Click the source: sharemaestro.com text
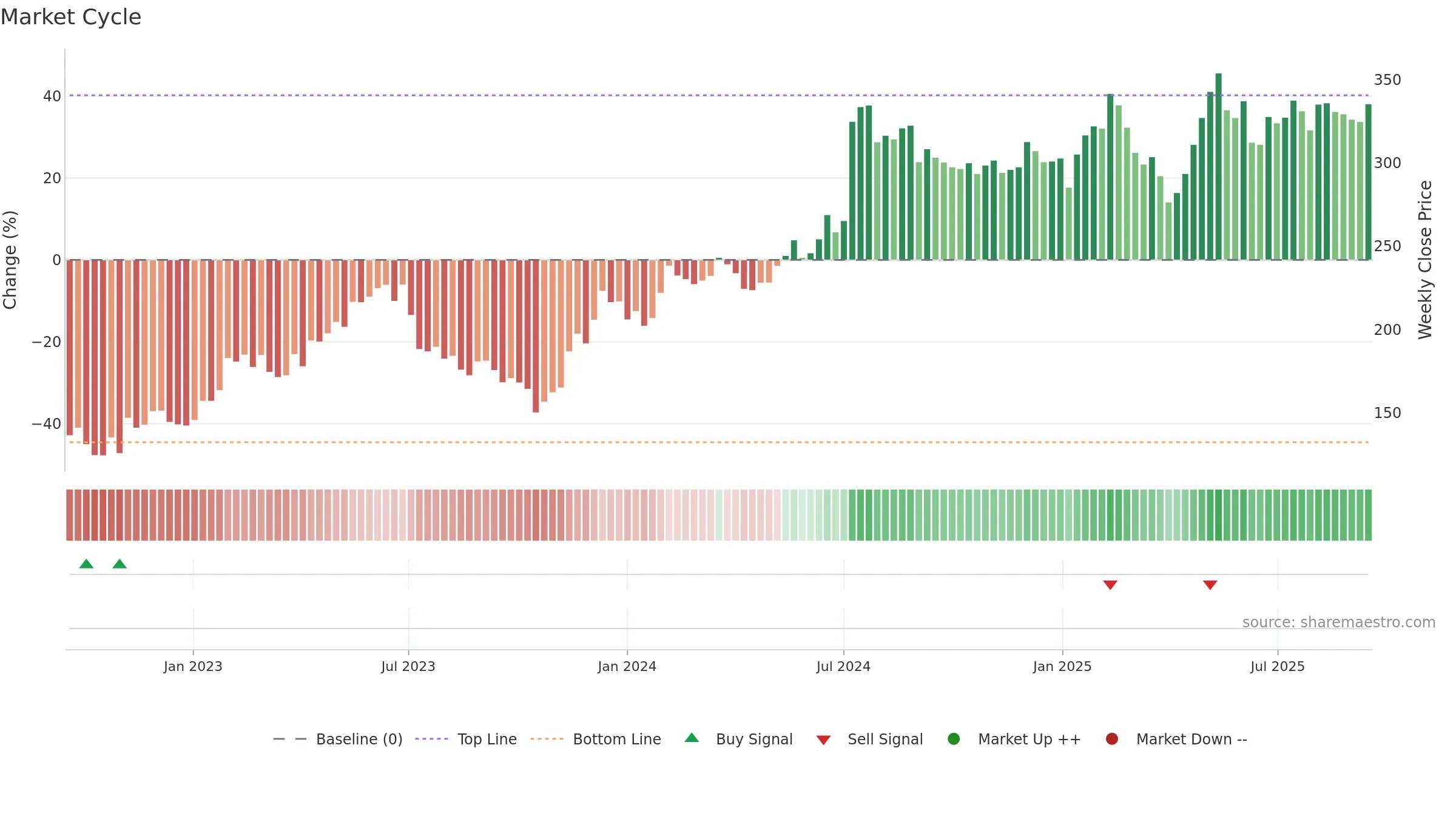This screenshot has width=1456, height=819. point(1339,622)
